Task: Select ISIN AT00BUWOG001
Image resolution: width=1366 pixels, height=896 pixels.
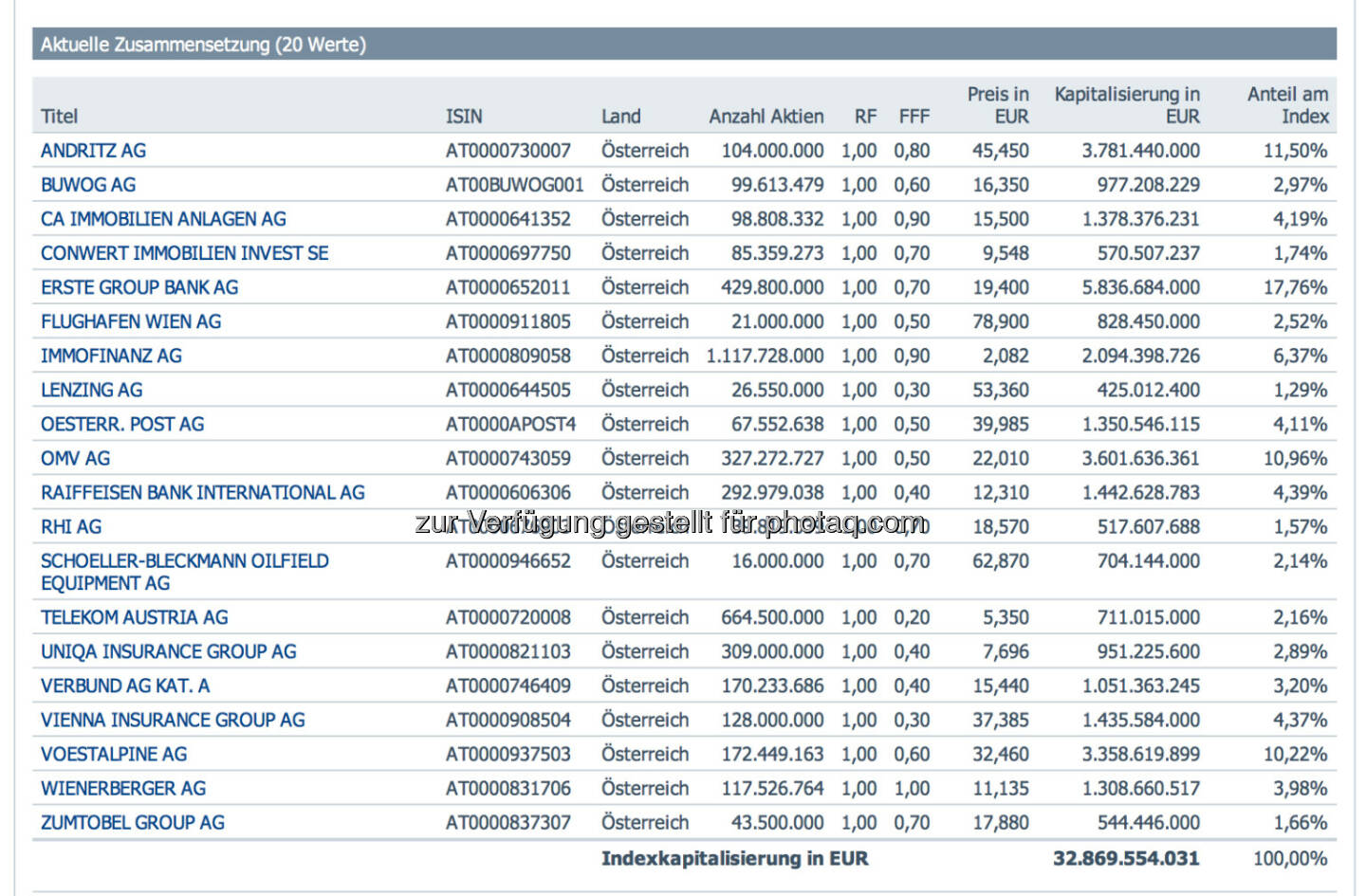Action: click(515, 185)
